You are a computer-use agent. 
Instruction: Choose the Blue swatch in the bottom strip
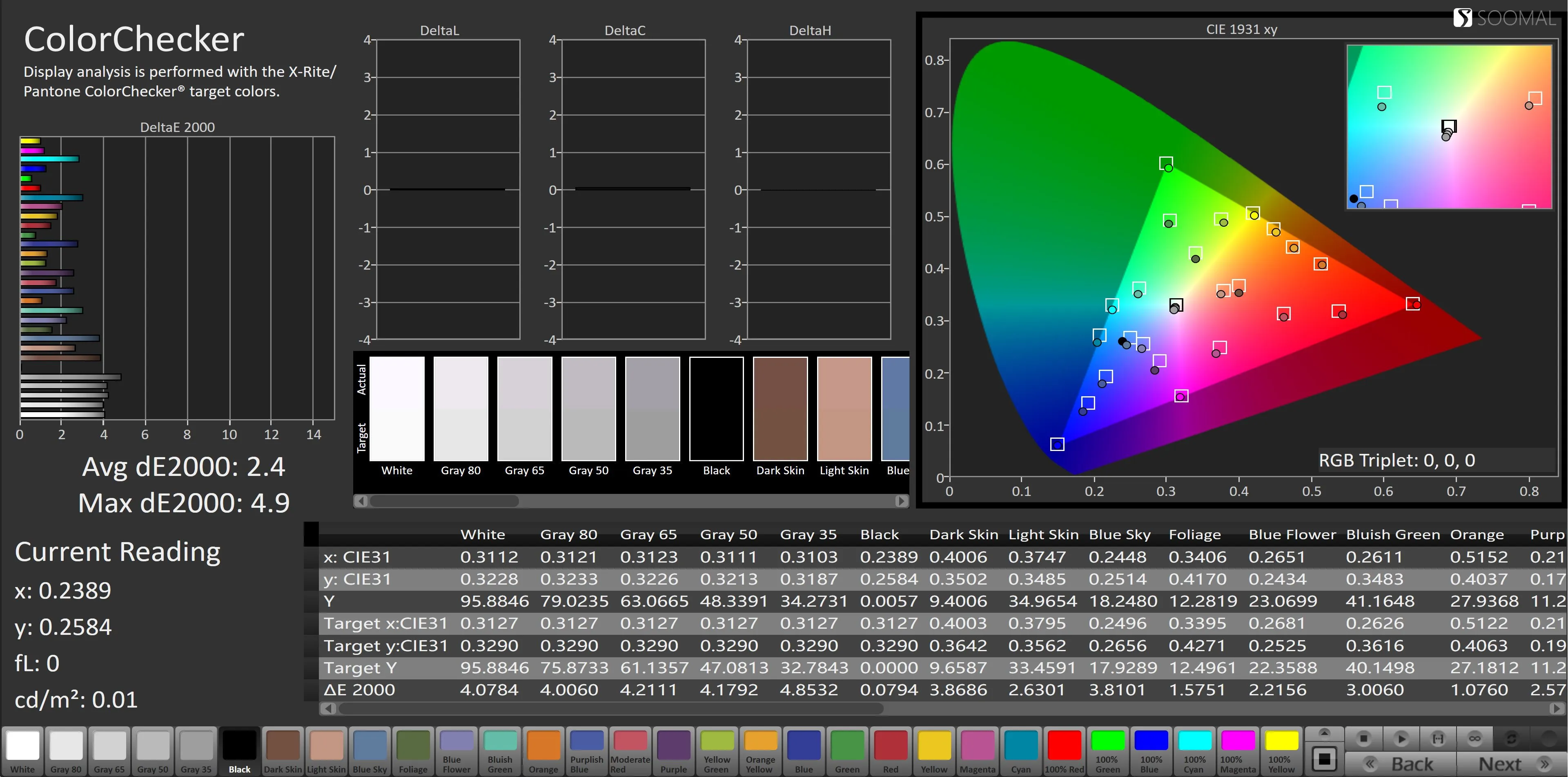(x=804, y=751)
